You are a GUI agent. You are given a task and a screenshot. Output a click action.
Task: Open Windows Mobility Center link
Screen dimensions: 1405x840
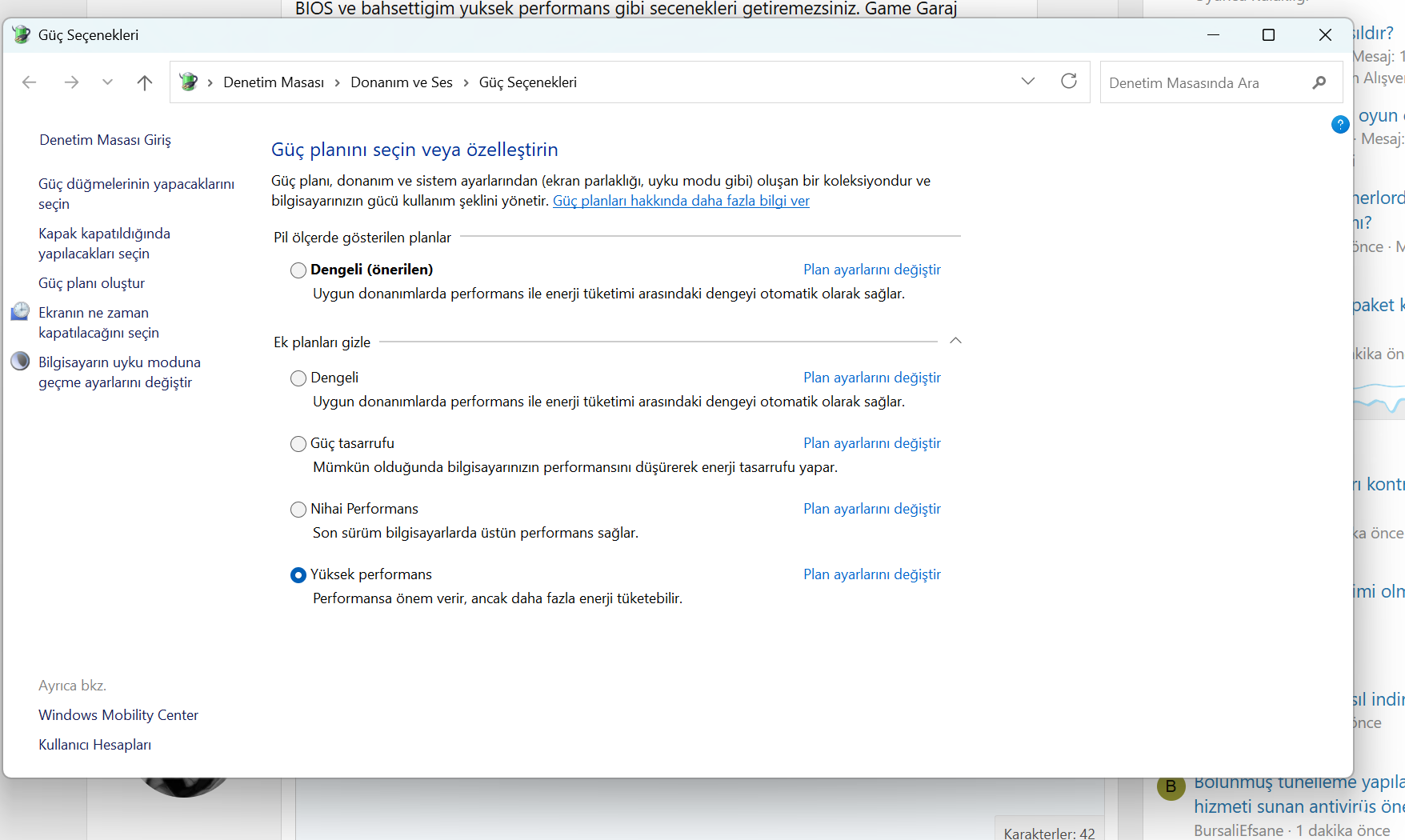pos(118,715)
